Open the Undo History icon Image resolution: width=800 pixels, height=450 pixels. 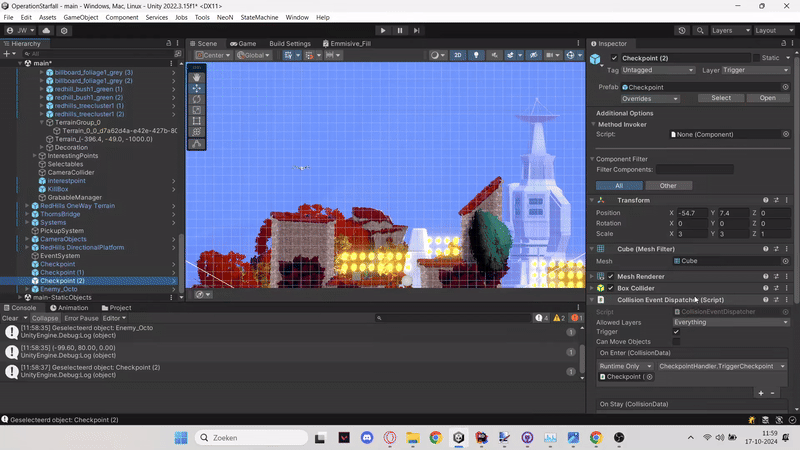pyautogui.click(x=684, y=31)
